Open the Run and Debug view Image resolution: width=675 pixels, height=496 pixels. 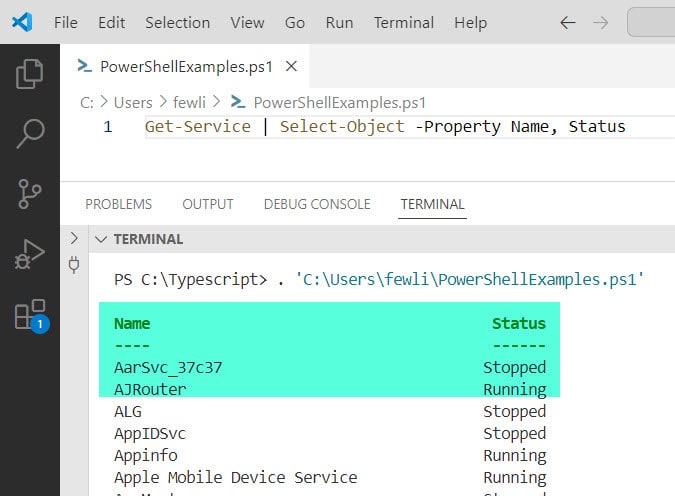[29, 254]
